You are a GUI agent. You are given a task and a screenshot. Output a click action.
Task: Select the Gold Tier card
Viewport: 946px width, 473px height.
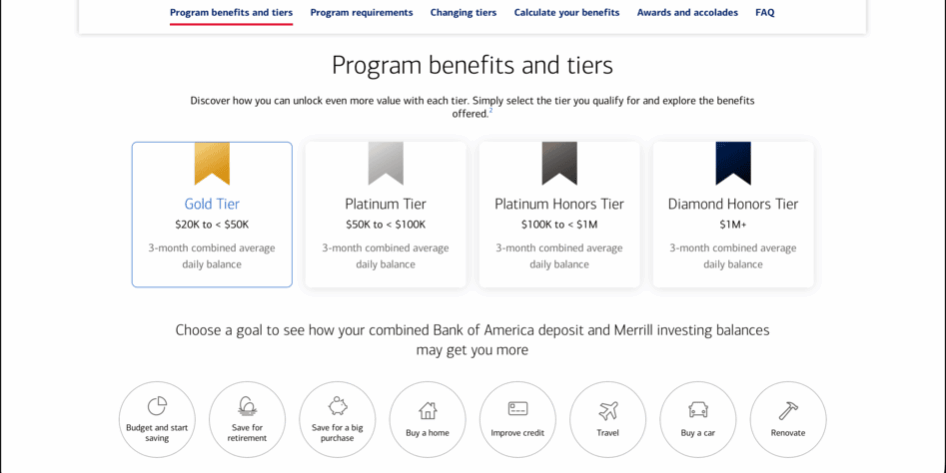(x=212, y=215)
